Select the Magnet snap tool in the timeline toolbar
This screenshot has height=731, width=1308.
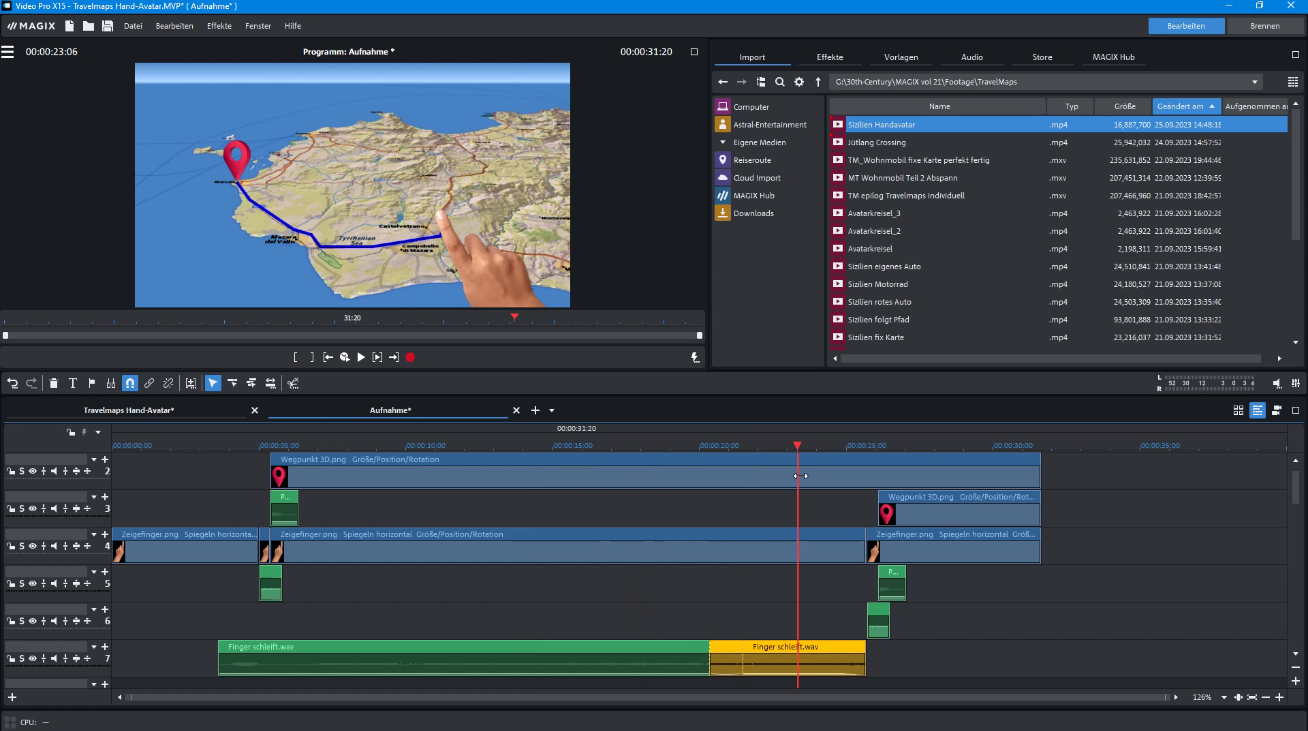(x=129, y=383)
